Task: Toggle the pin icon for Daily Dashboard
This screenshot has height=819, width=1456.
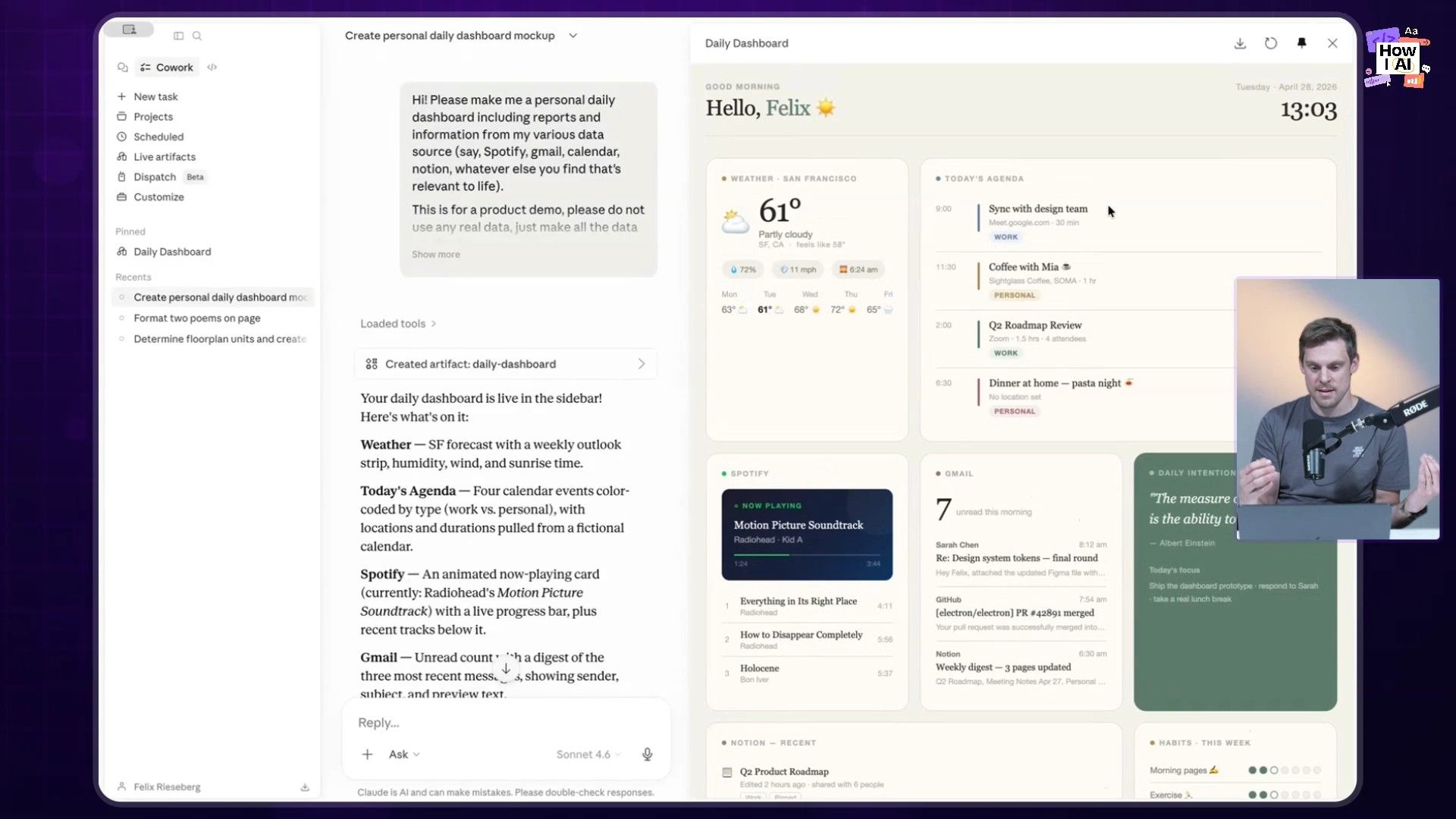Action: (x=1302, y=43)
